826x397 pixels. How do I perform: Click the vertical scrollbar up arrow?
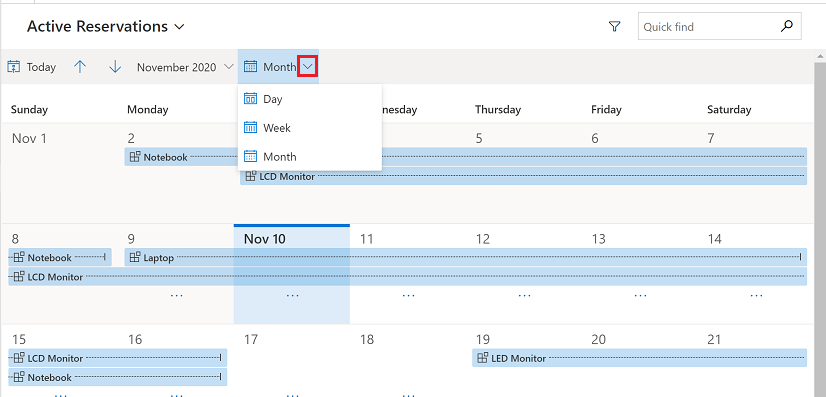click(x=820, y=55)
